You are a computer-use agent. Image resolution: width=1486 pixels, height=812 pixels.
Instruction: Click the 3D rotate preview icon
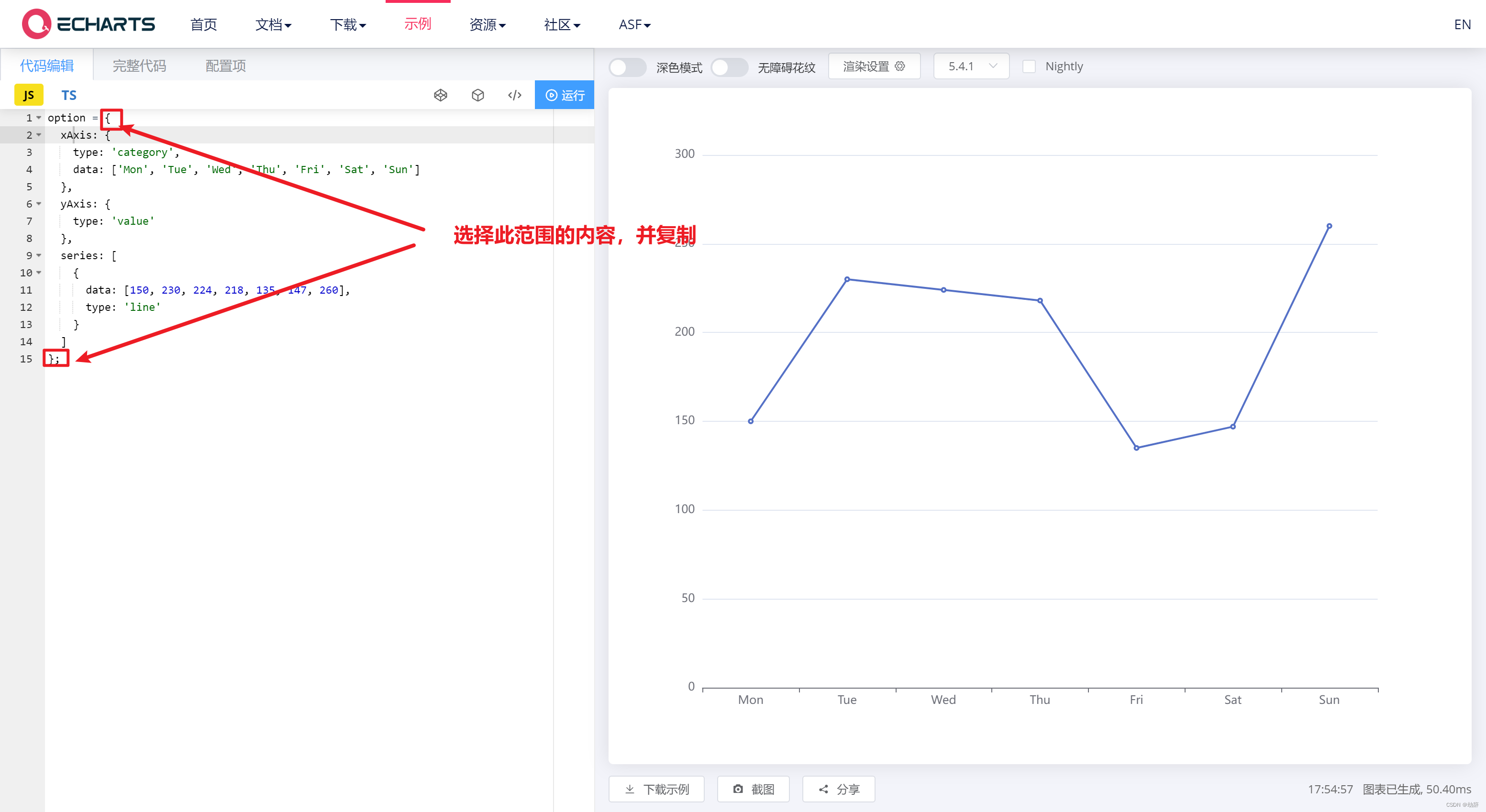(478, 94)
